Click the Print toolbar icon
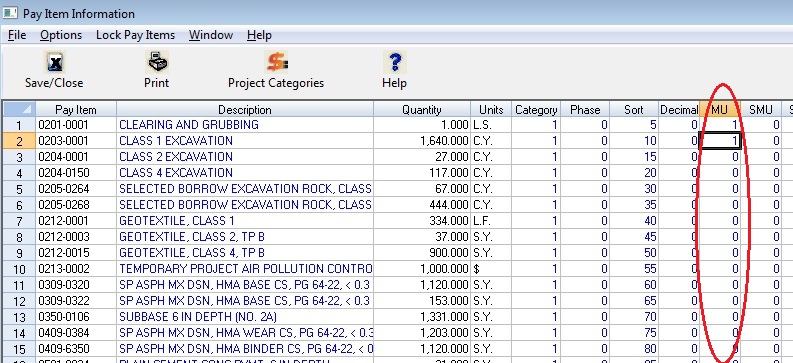Viewport: 793px width, 363px height. click(157, 63)
